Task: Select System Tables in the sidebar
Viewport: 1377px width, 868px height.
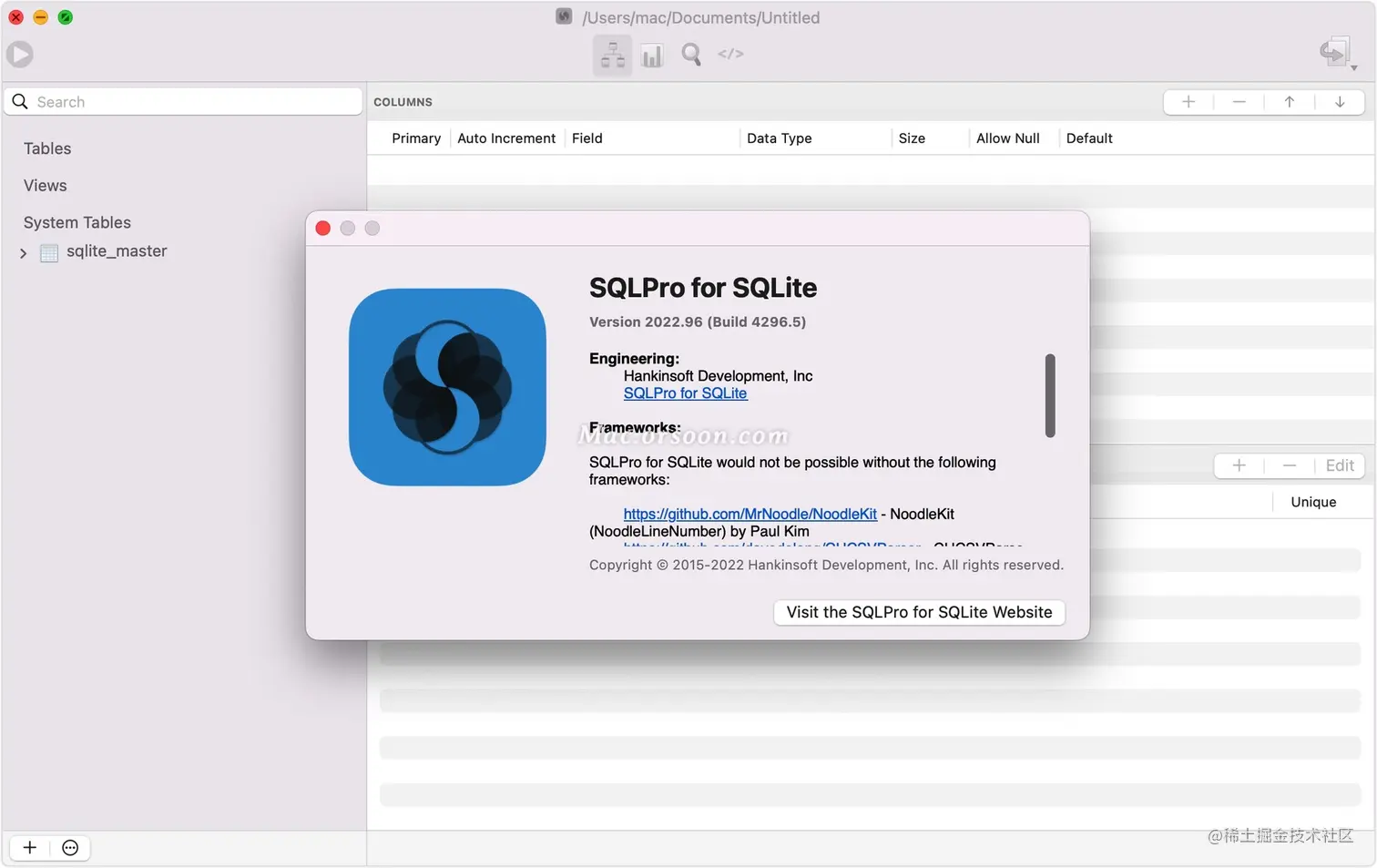Action: (x=77, y=222)
